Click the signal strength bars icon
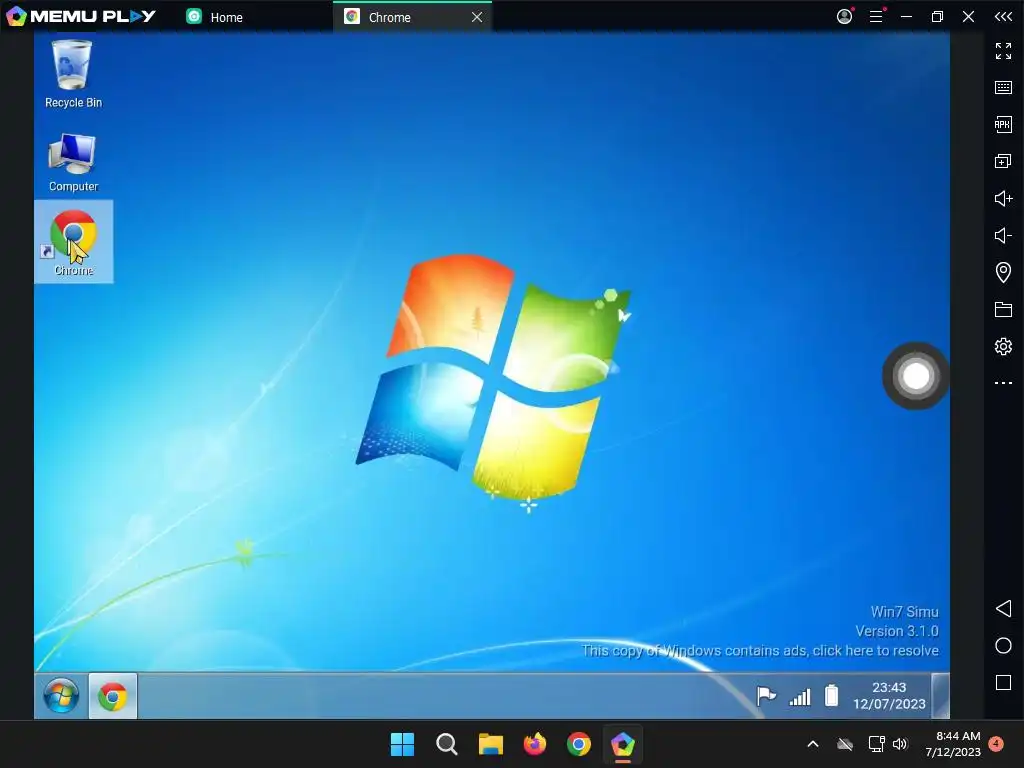 800,697
